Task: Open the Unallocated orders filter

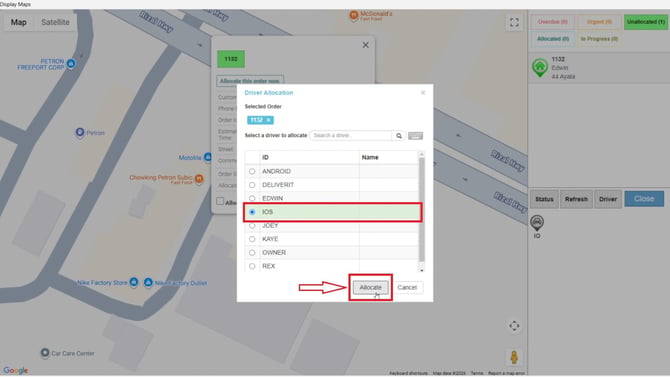Action: [x=646, y=22]
